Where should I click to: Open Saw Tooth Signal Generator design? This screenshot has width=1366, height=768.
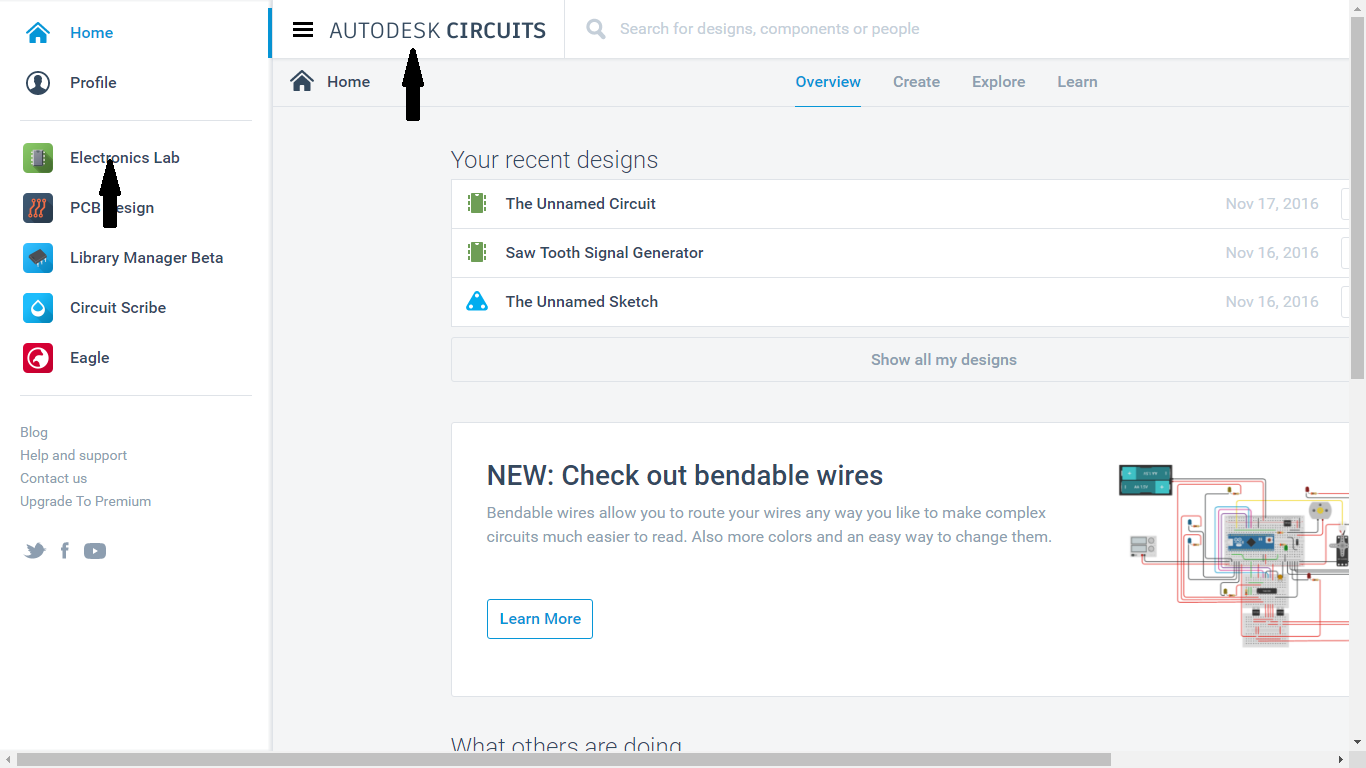click(604, 253)
